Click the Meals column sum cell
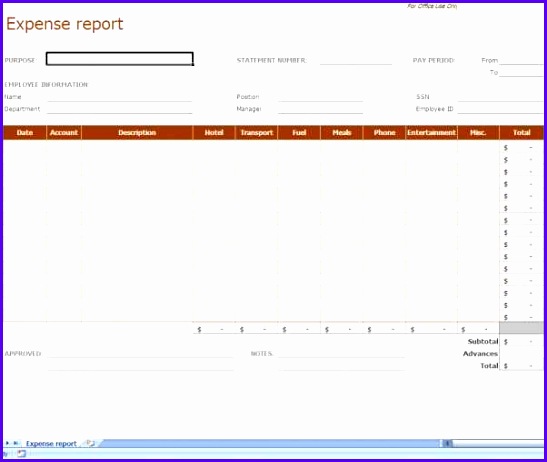The height and width of the screenshot is (462, 547). pos(342,329)
